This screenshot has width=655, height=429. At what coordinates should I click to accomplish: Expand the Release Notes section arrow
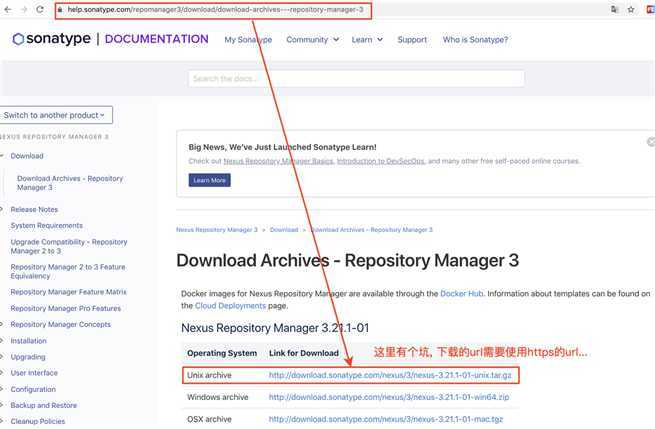[2, 209]
